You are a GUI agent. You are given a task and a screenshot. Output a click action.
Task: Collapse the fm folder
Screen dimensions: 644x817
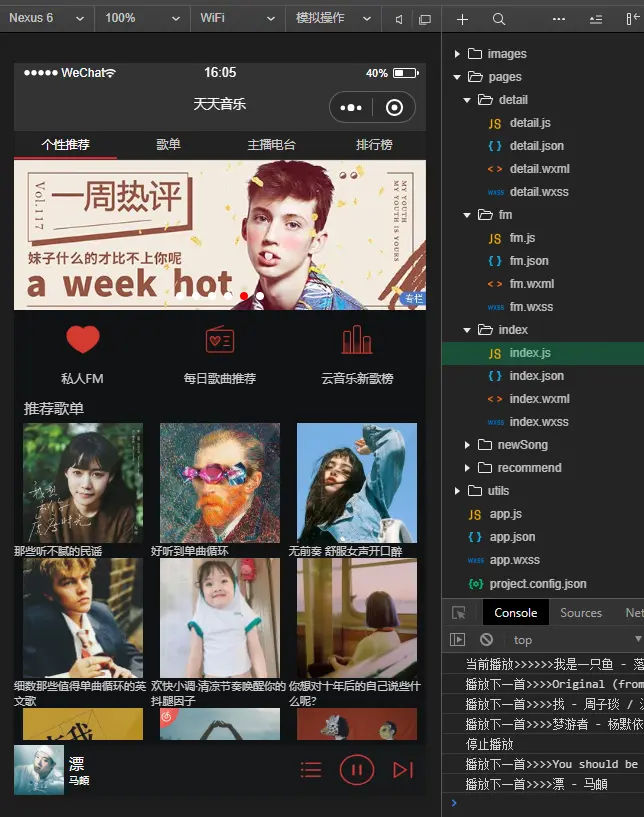click(467, 215)
